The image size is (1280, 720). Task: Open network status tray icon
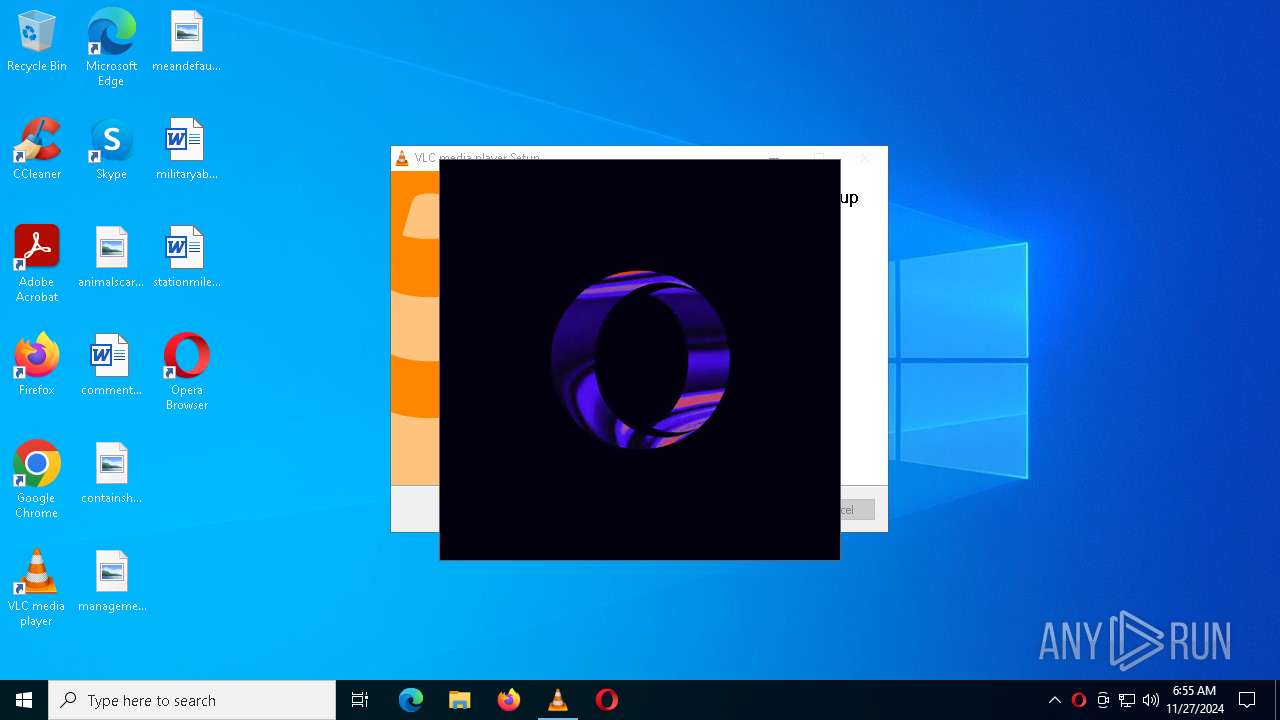pyautogui.click(x=1127, y=700)
